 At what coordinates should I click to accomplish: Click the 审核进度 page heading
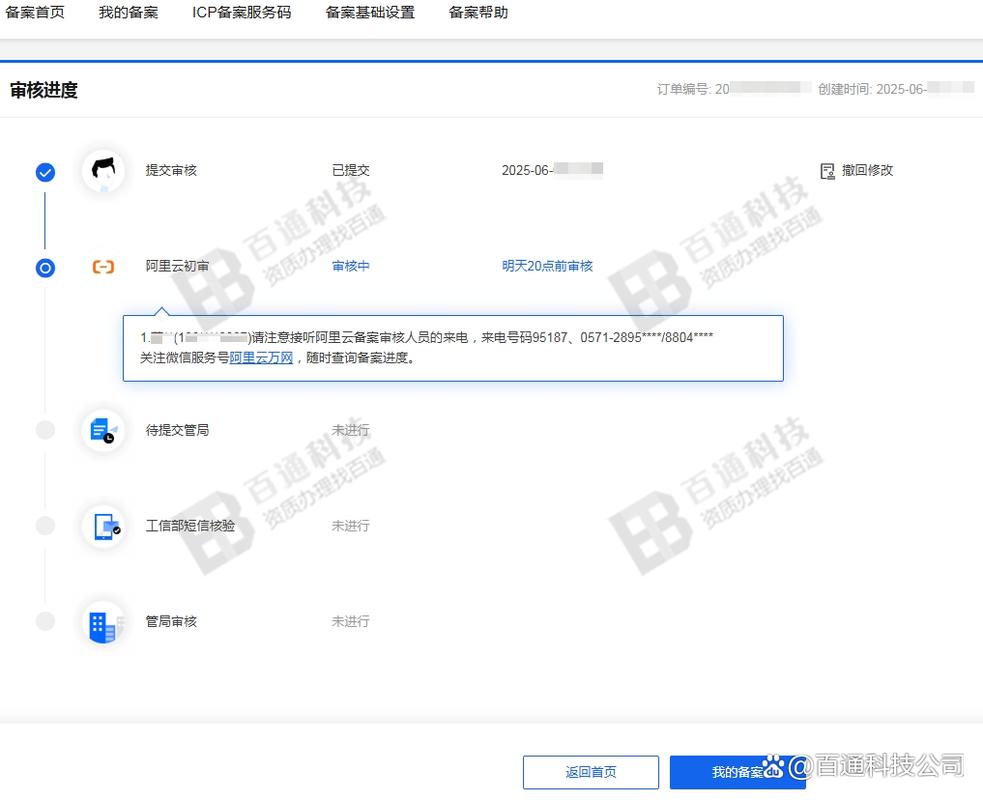click(x=44, y=90)
